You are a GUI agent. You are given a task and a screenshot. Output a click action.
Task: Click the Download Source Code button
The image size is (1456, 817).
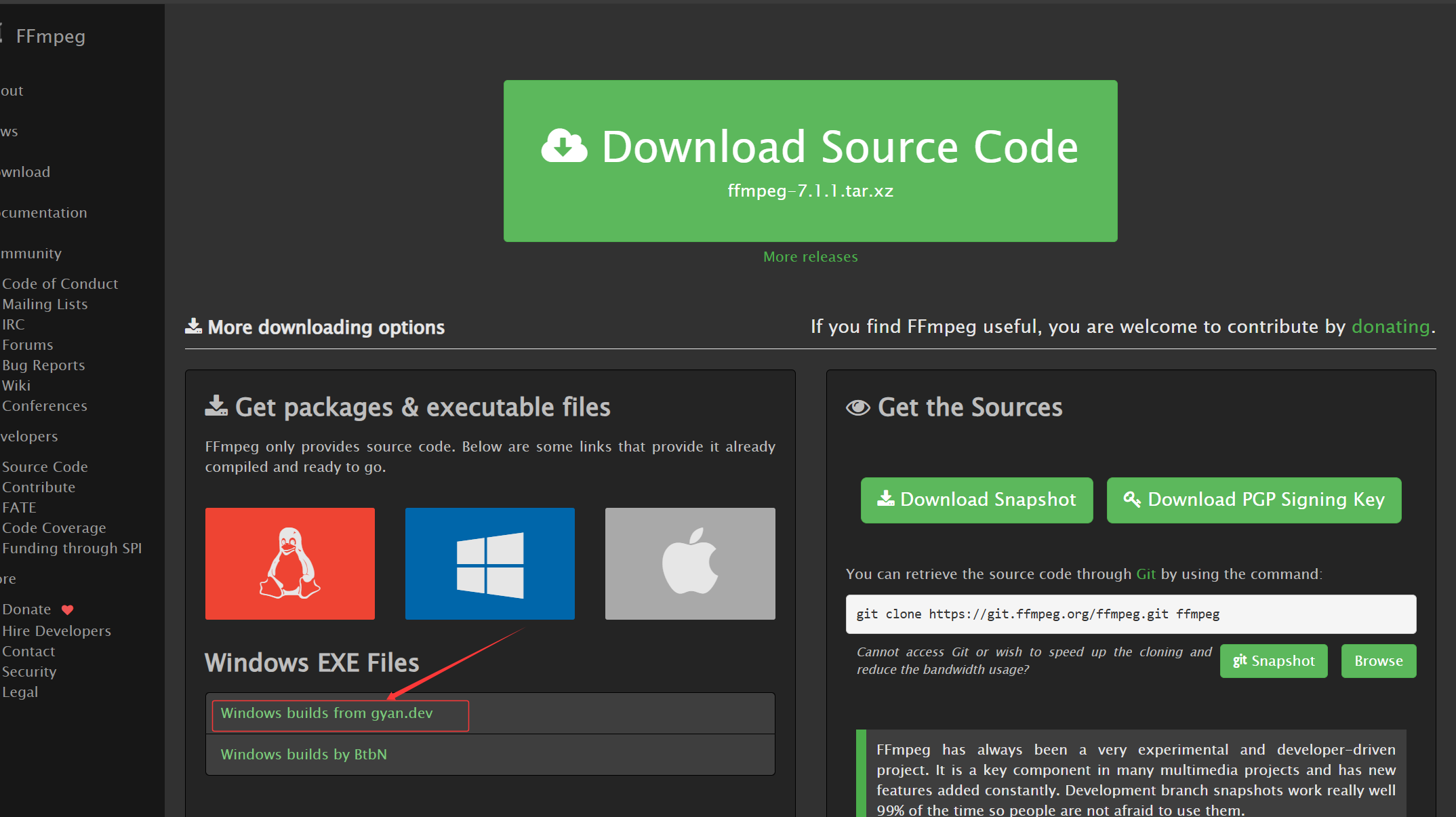point(810,161)
